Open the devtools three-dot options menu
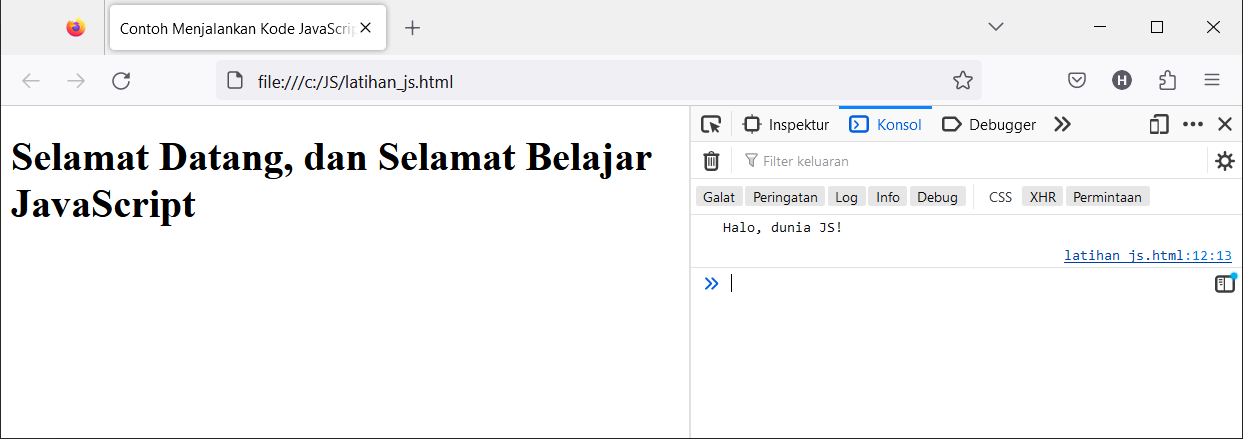Image resolution: width=1243 pixels, height=439 pixels. coord(1193,125)
